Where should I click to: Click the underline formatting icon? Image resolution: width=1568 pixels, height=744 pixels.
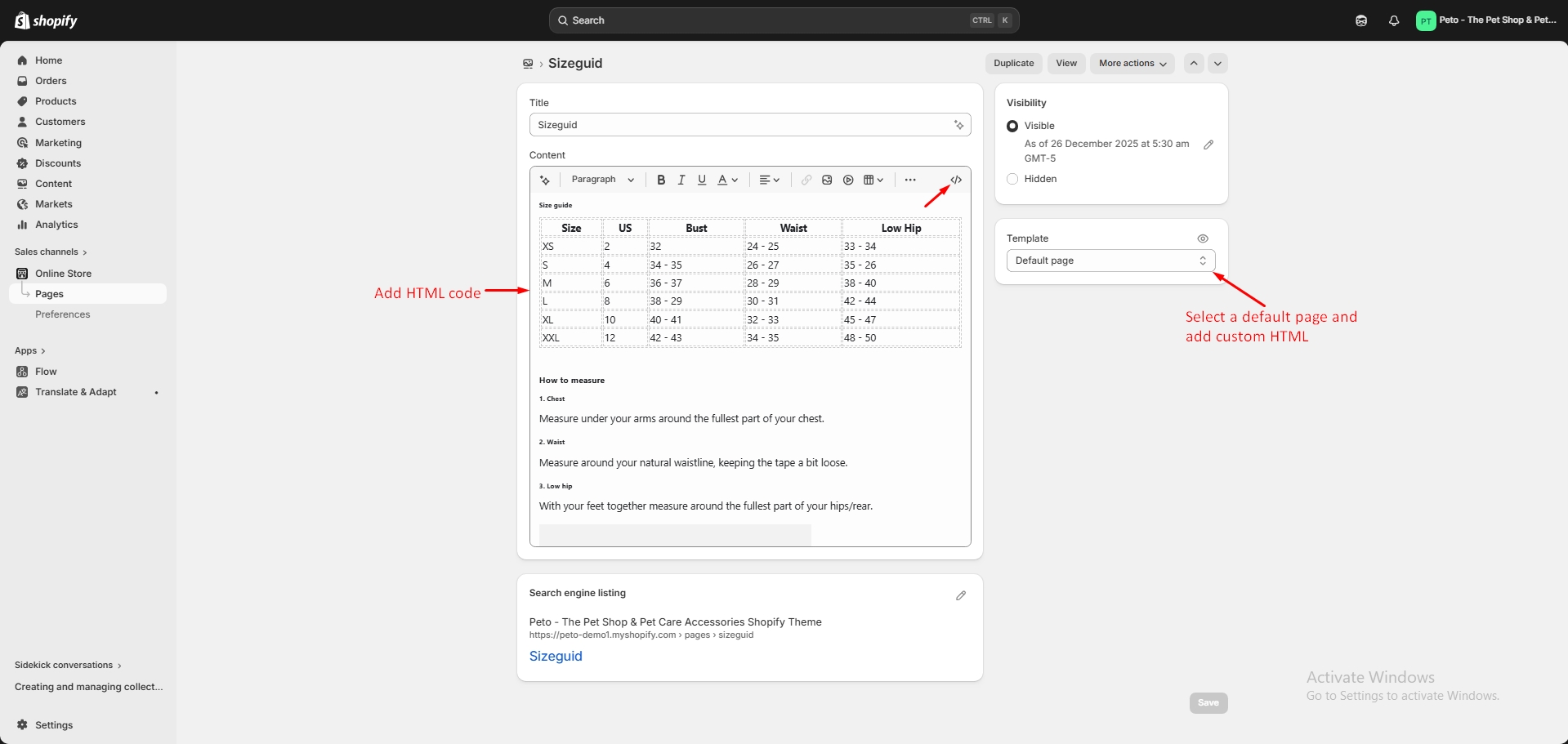(702, 180)
